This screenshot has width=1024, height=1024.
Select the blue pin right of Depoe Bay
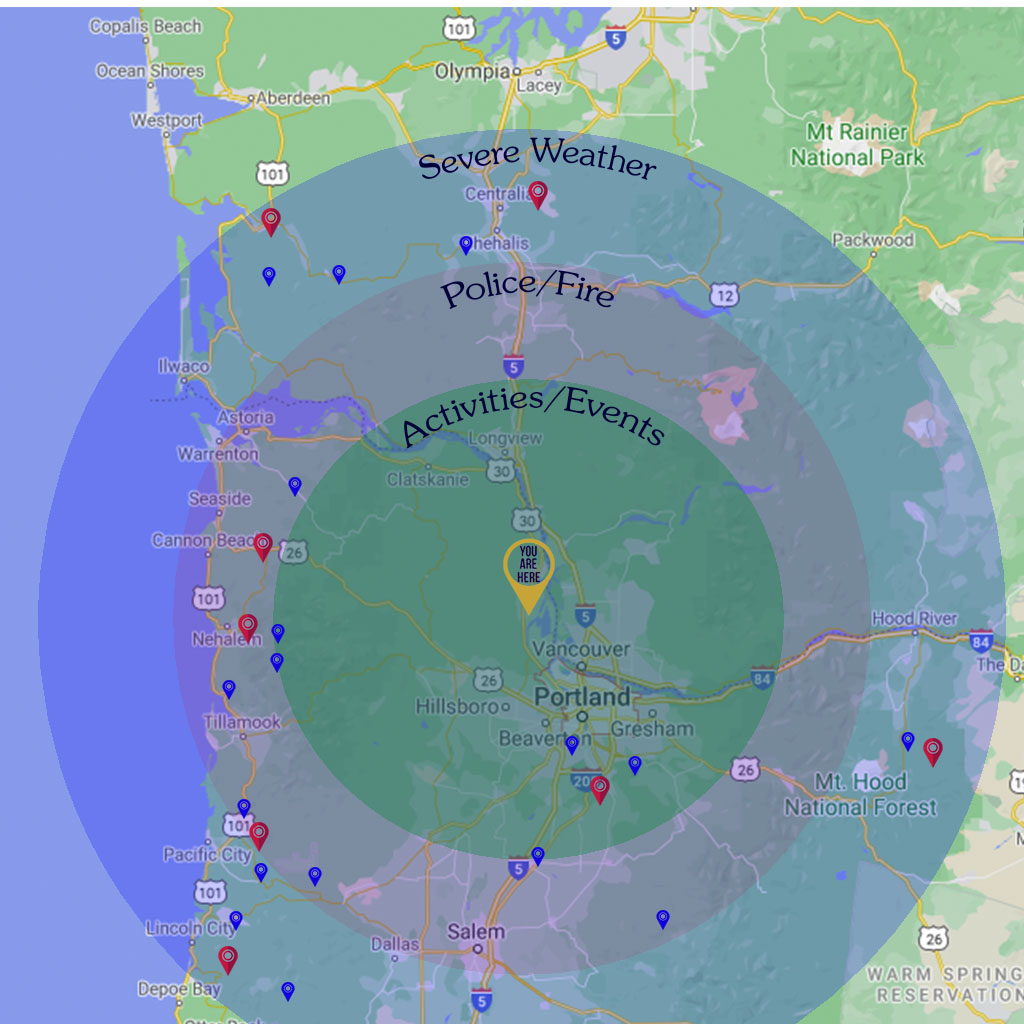pyautogui.click(x=288, y=991)
